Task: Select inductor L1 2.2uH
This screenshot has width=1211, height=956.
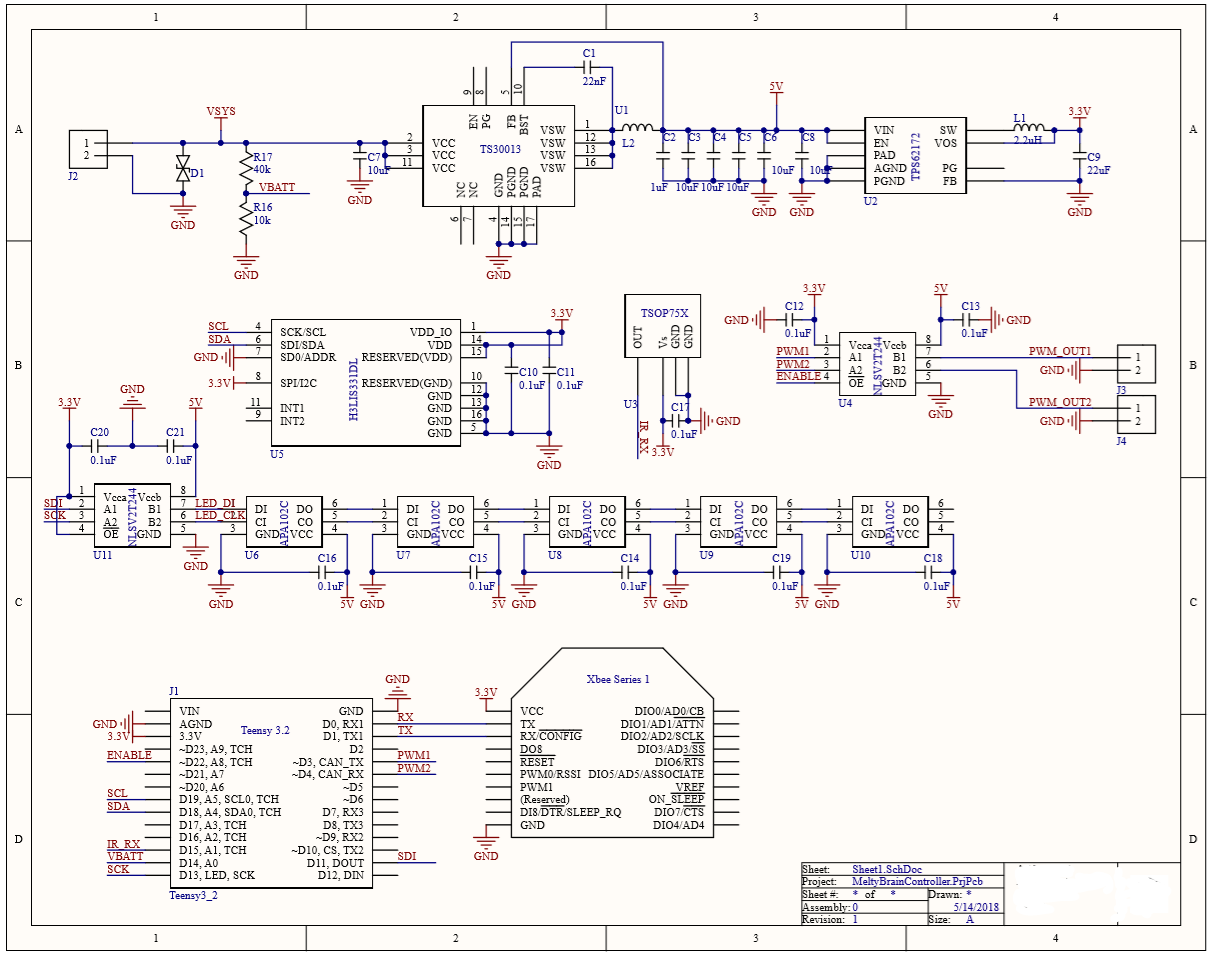Action: click(x=1029, y=129)
